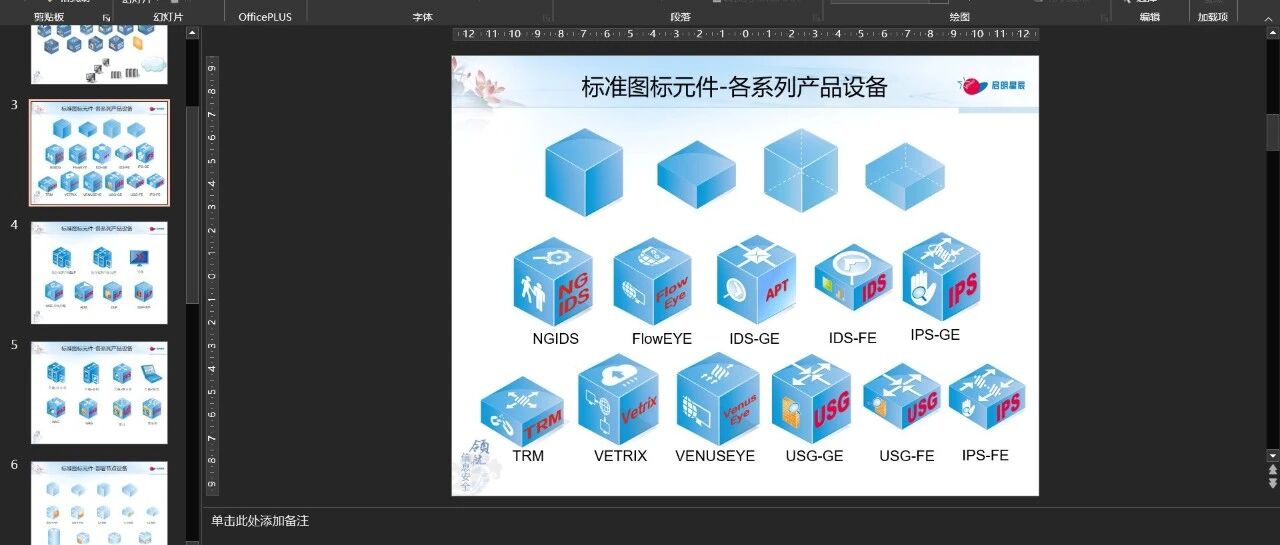
Task: Click the notes area '单击此处添加备注'
Action: tap(260, 521)
